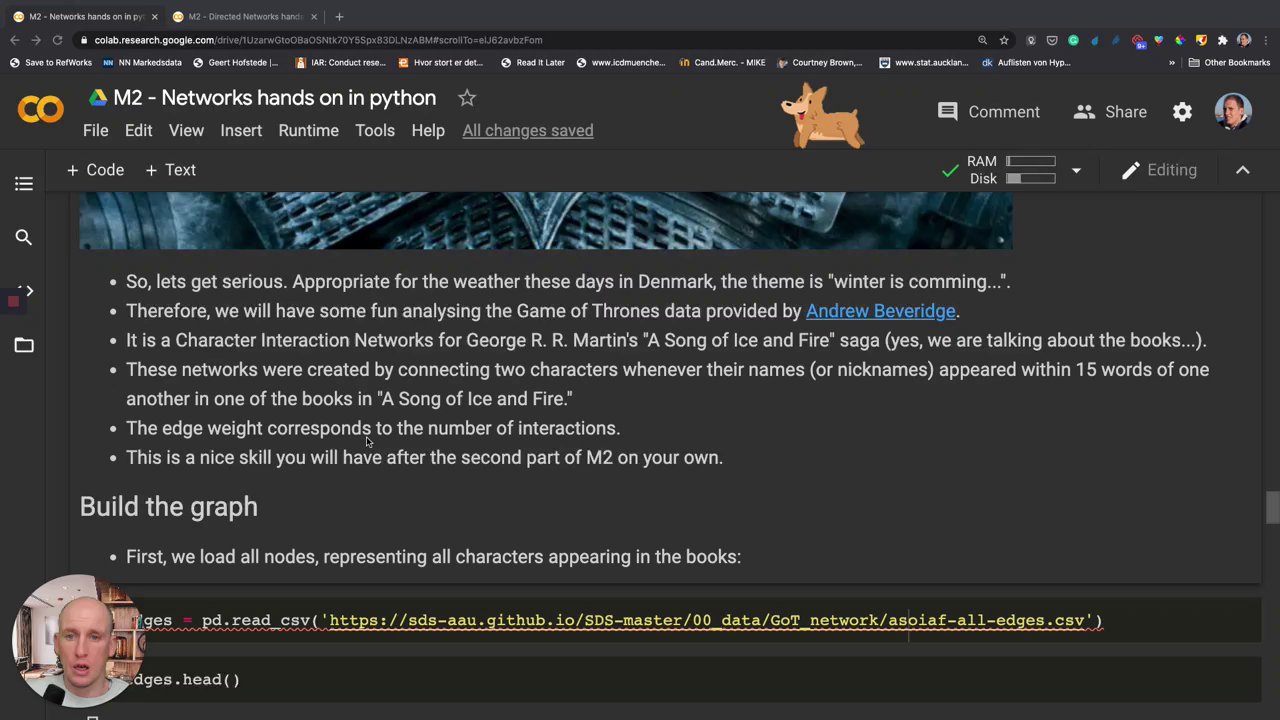Open the Editing mode selector
Image resolution: width=1280 pixels, height=720 pixels.
tap(1159, 170)
